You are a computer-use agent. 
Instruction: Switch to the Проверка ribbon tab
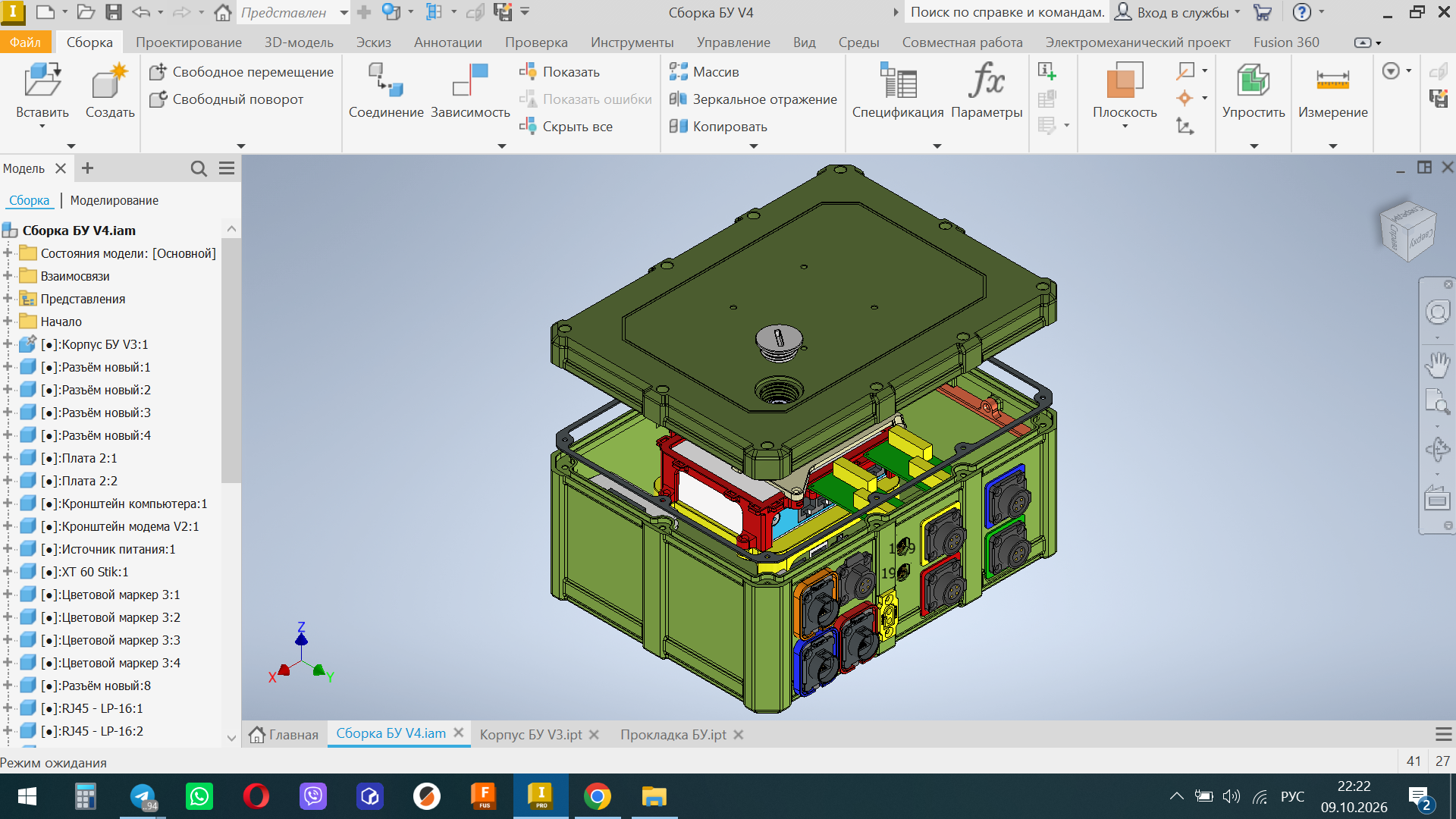tap(536, 42)
